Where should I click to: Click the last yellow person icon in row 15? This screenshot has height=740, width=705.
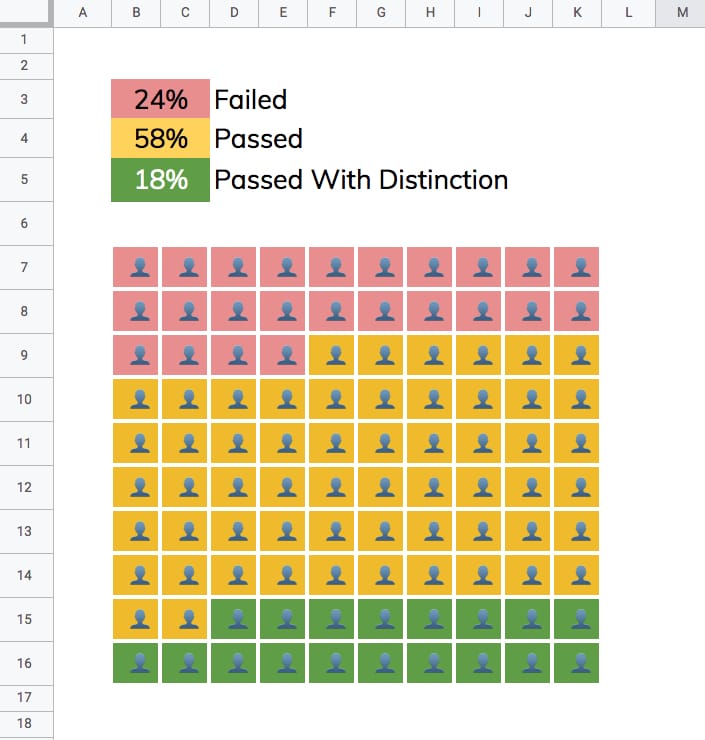click(185, 619)
